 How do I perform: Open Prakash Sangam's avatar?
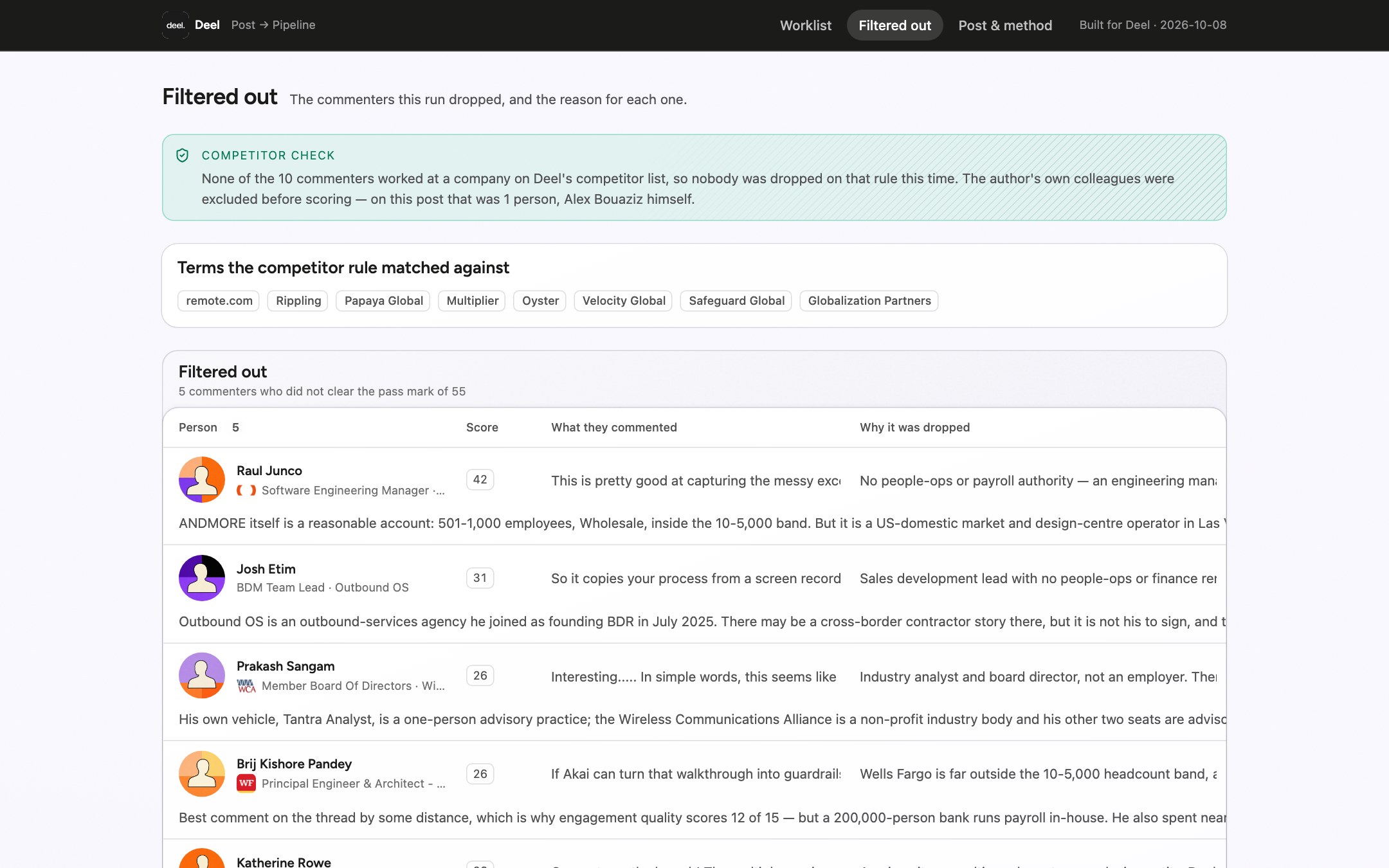coord(202,676)
